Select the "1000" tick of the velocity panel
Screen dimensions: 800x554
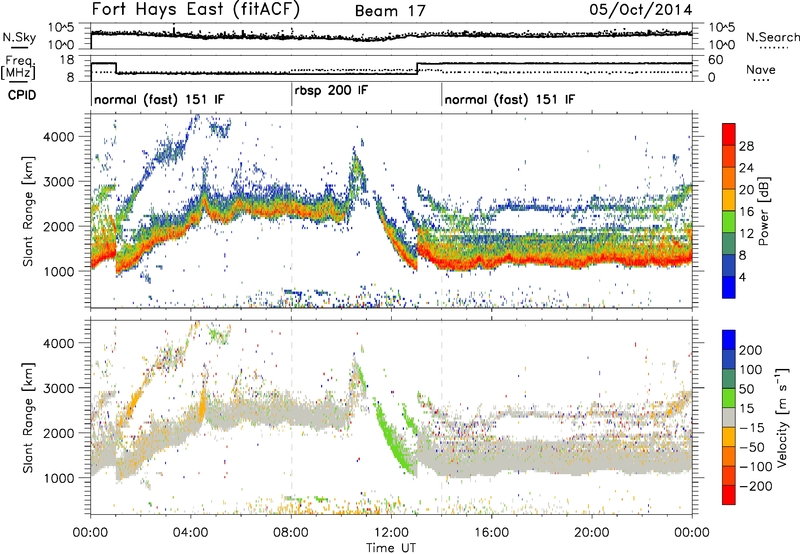pyautogui.click(x=58, y=478)
